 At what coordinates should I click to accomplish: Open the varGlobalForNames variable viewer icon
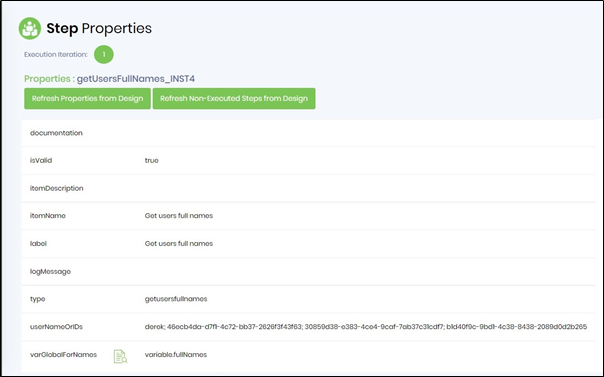tap(120, 356)
